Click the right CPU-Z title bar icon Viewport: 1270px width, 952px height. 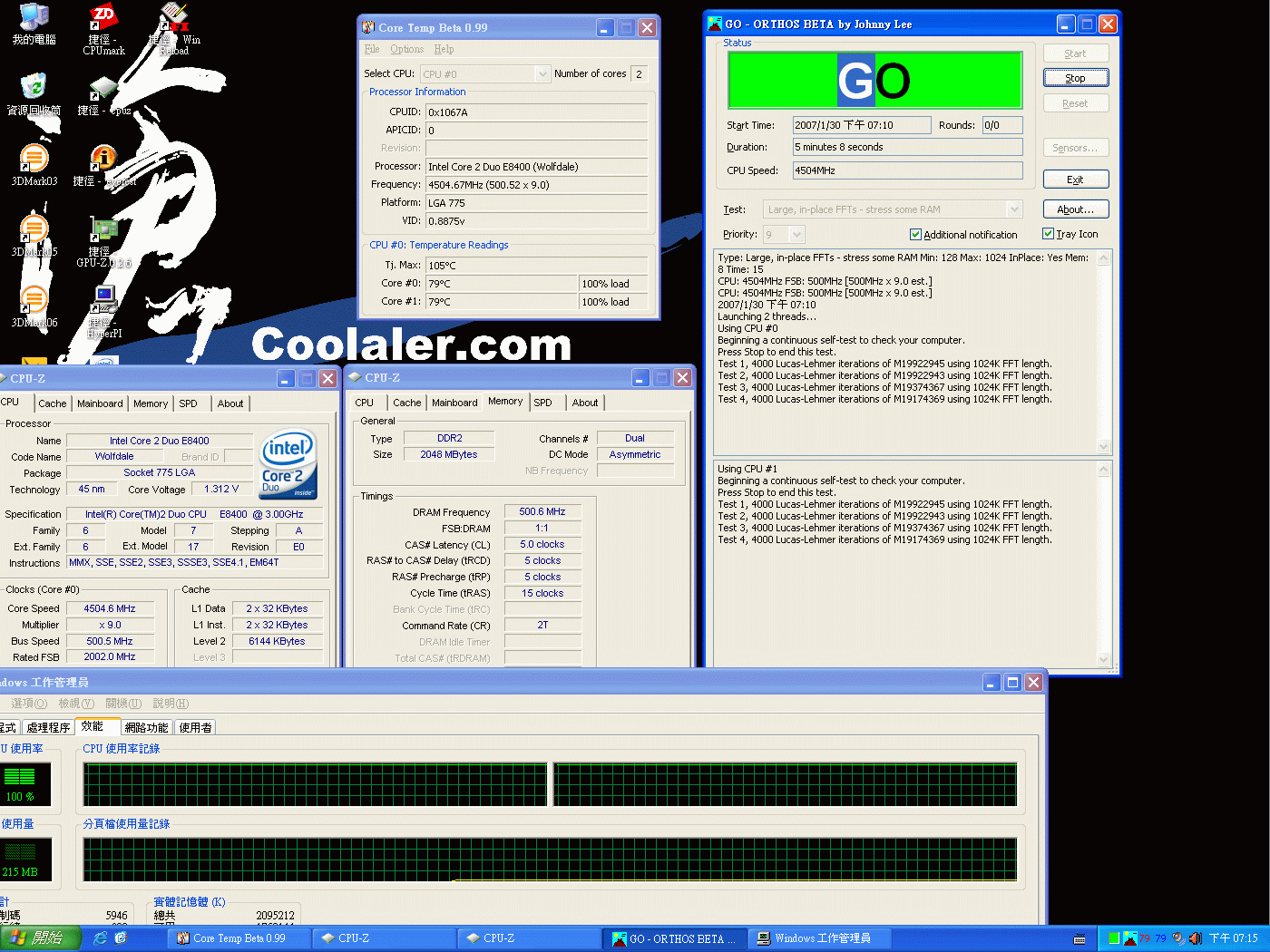[x=355, y=377]
